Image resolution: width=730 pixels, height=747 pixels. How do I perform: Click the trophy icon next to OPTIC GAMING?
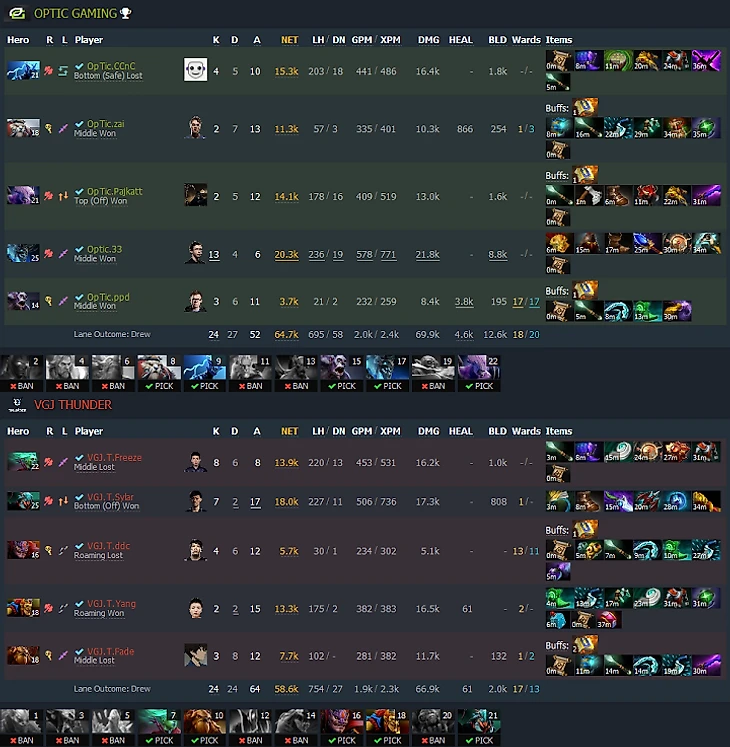[x=126, y=13]
